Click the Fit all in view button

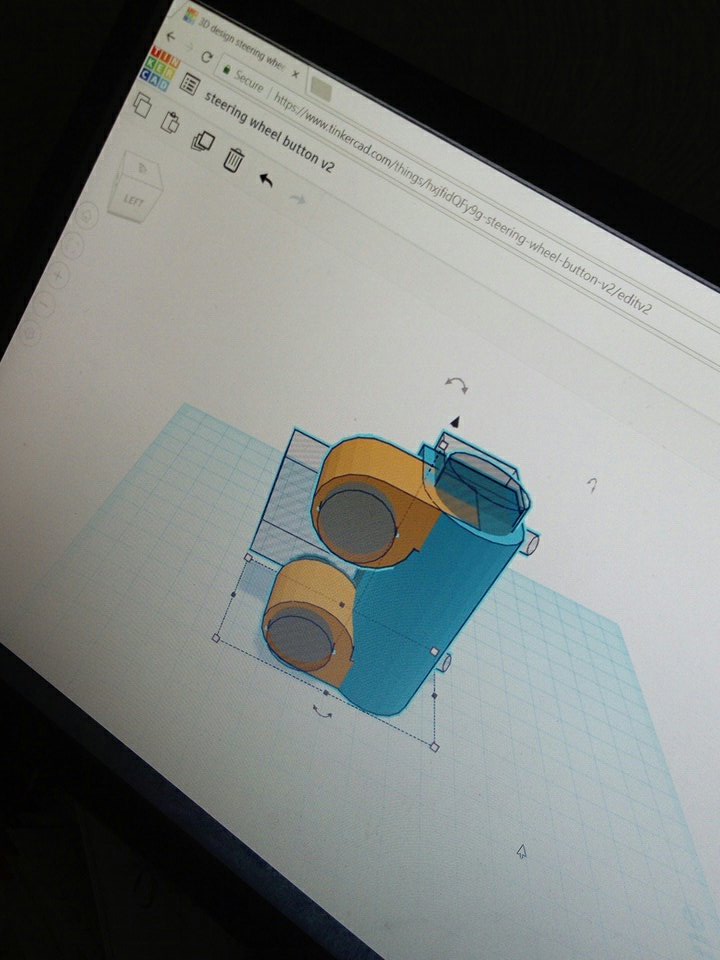point(74,246)
